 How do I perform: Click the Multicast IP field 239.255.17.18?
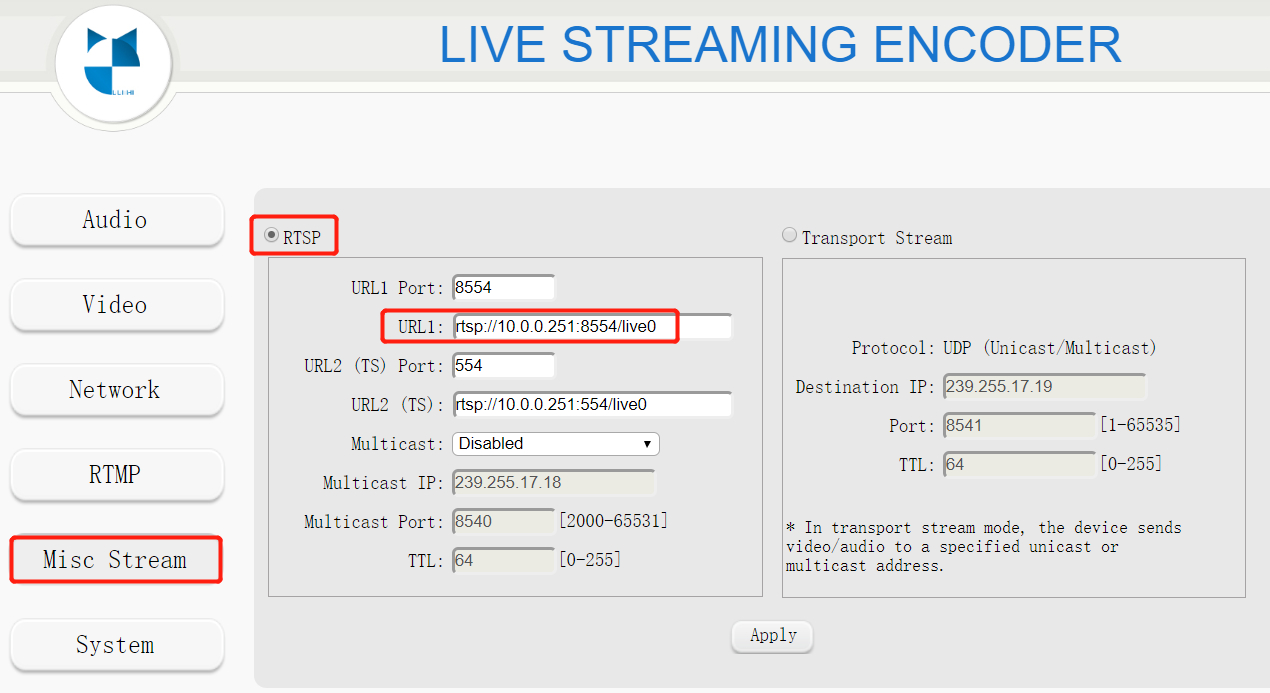click(x=554, y=482)
